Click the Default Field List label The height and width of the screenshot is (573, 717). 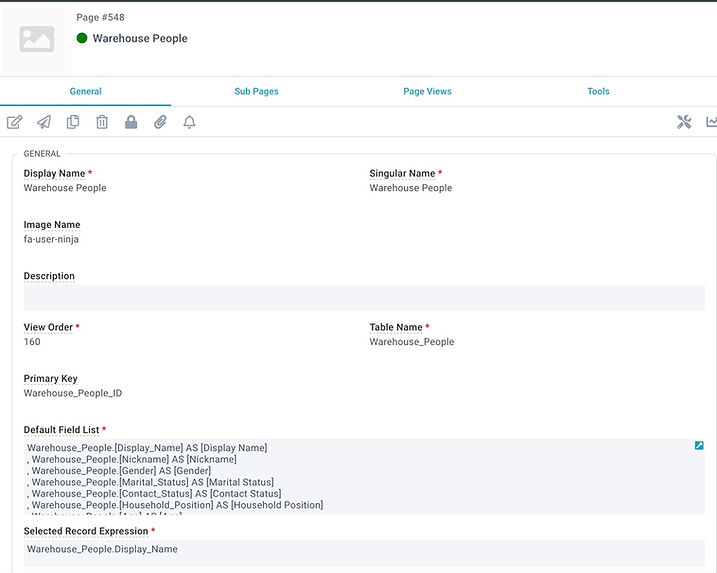[61, 430]
